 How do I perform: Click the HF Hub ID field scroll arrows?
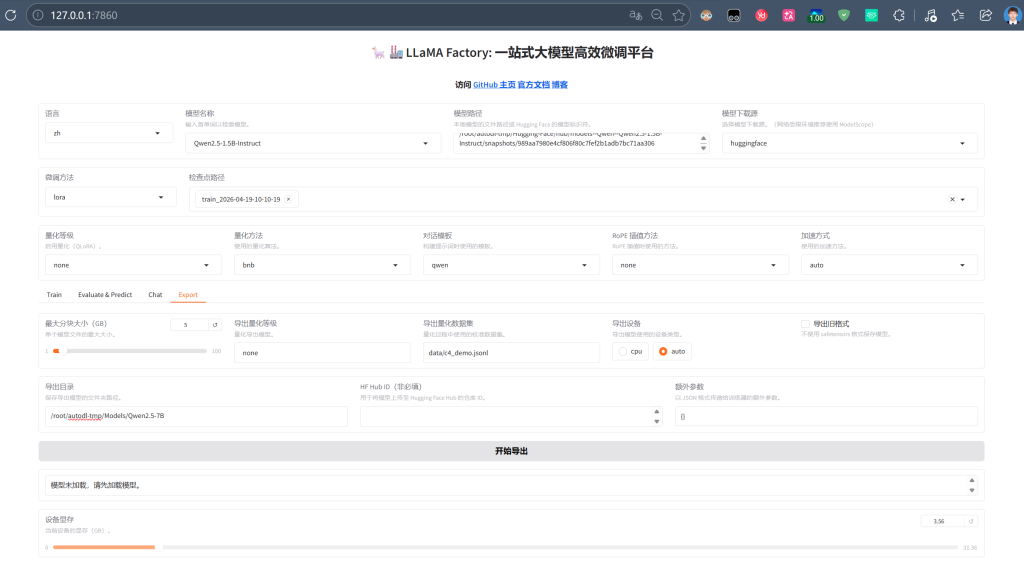tap(656, 416)
